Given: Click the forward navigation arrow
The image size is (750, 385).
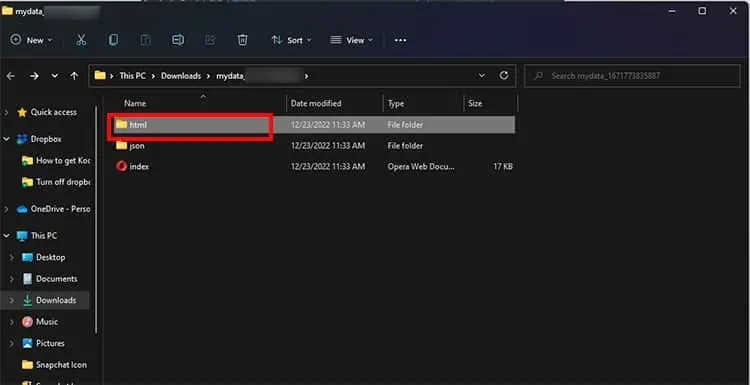Looking at the screenshot, I should click(34, 76).
